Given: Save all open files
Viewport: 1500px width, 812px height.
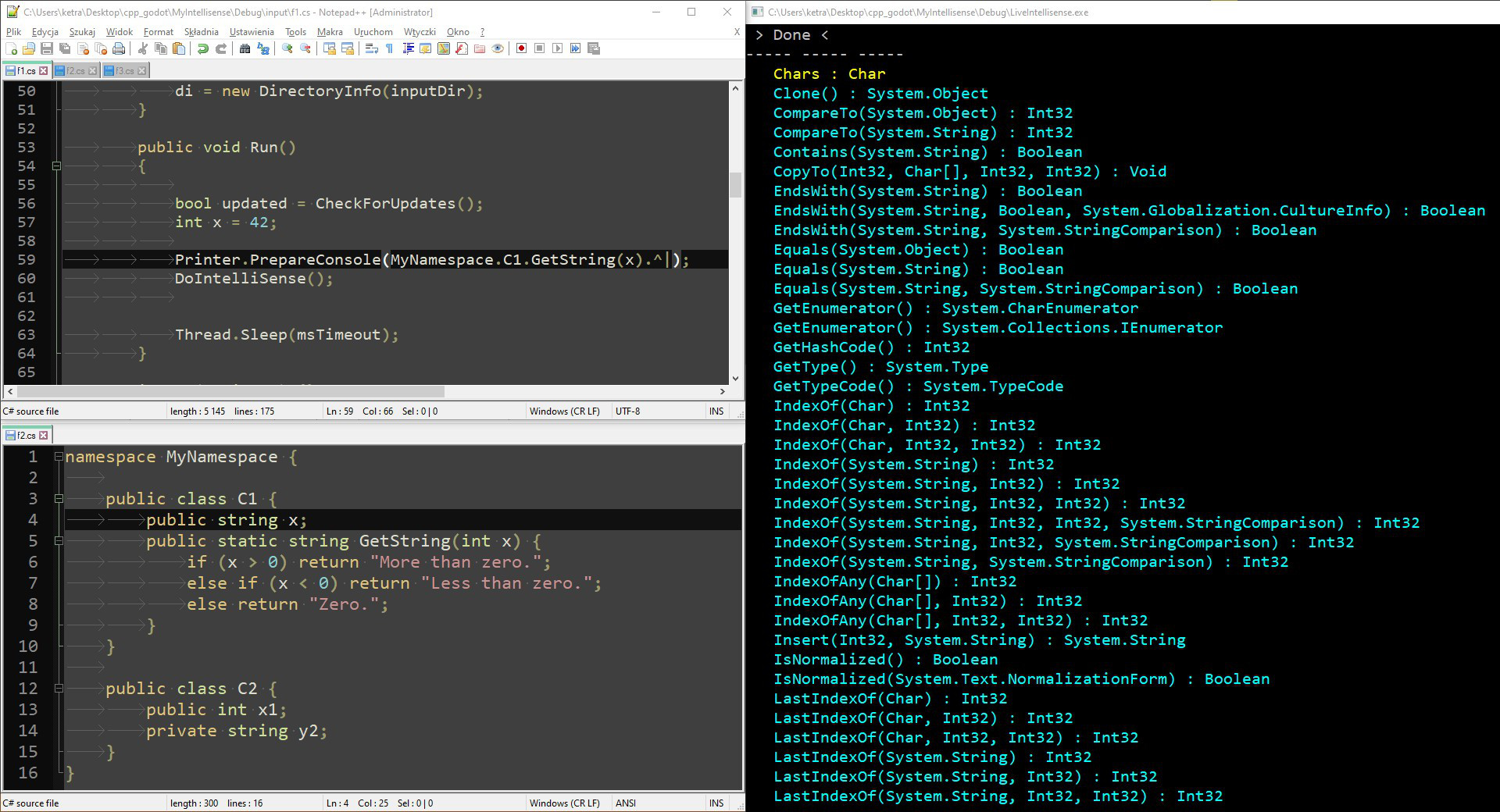Looking at the screenshot, I should tap(65, 48).
